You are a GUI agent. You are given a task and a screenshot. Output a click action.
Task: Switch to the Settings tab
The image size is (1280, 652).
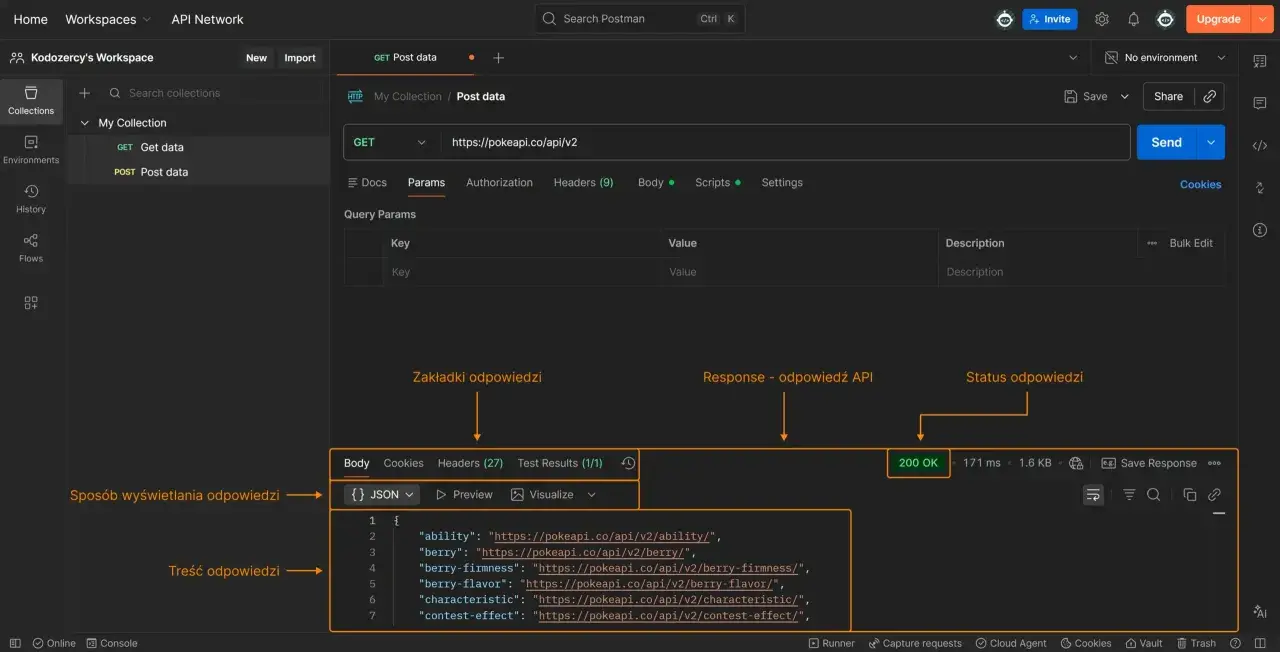tap(782, 182)
